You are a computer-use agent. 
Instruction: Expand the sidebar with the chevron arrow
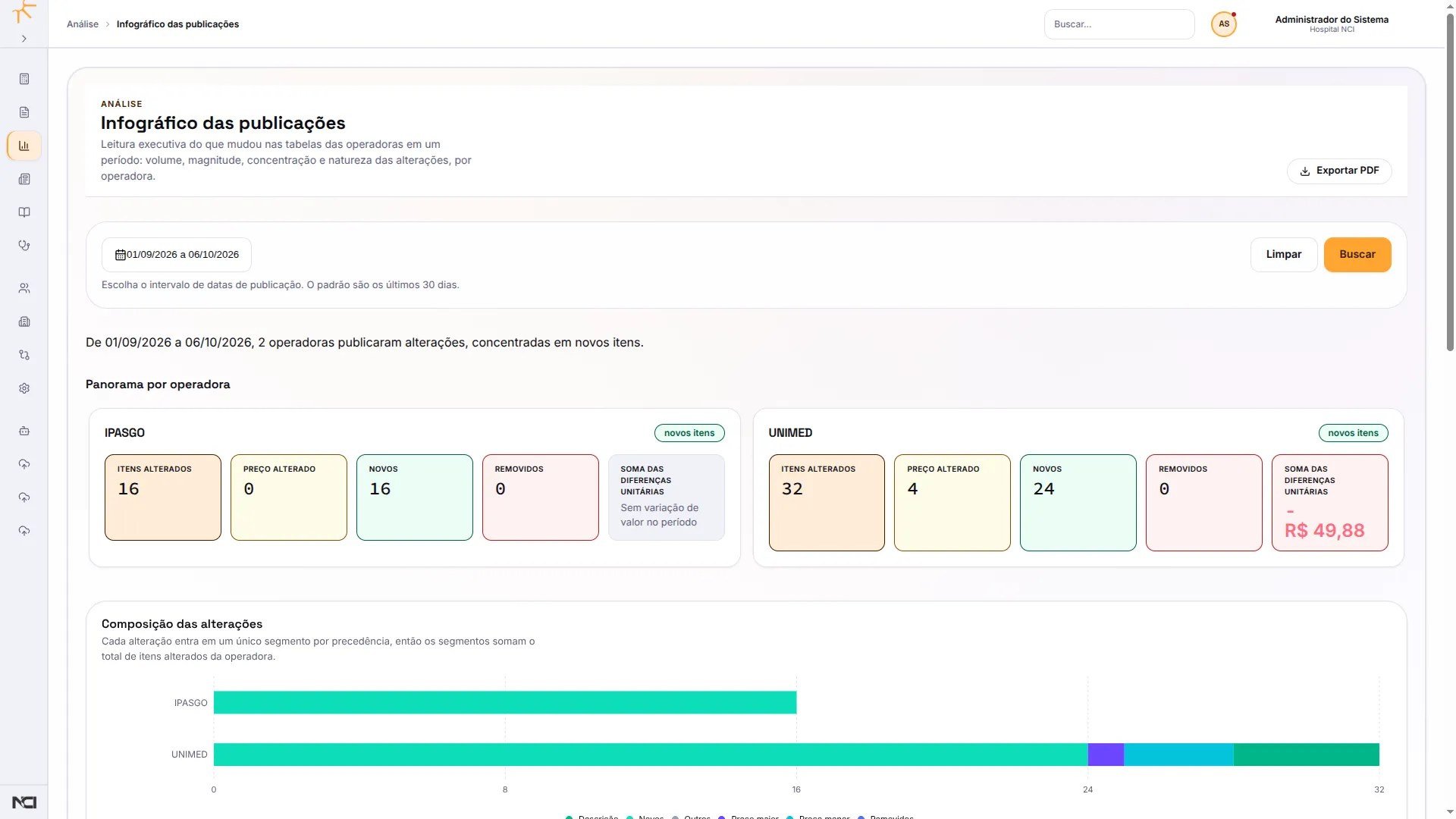click(x=24, y=39)
